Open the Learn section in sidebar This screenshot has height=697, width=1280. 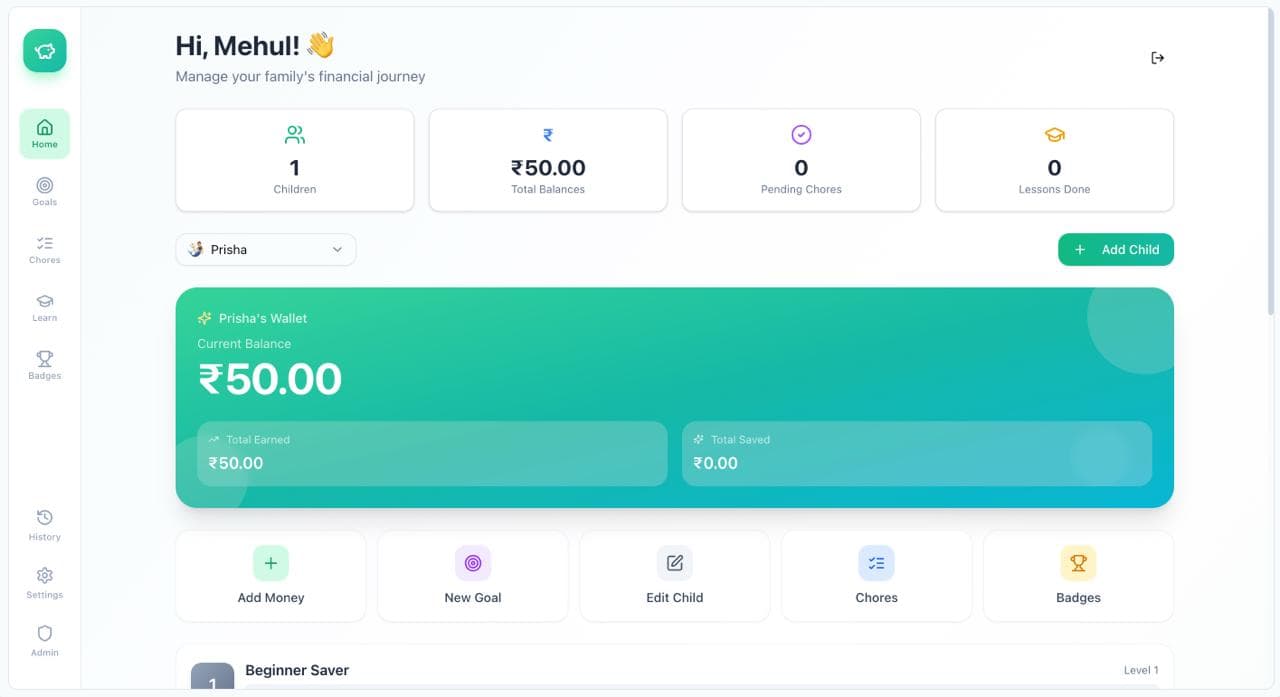[45, 307]
